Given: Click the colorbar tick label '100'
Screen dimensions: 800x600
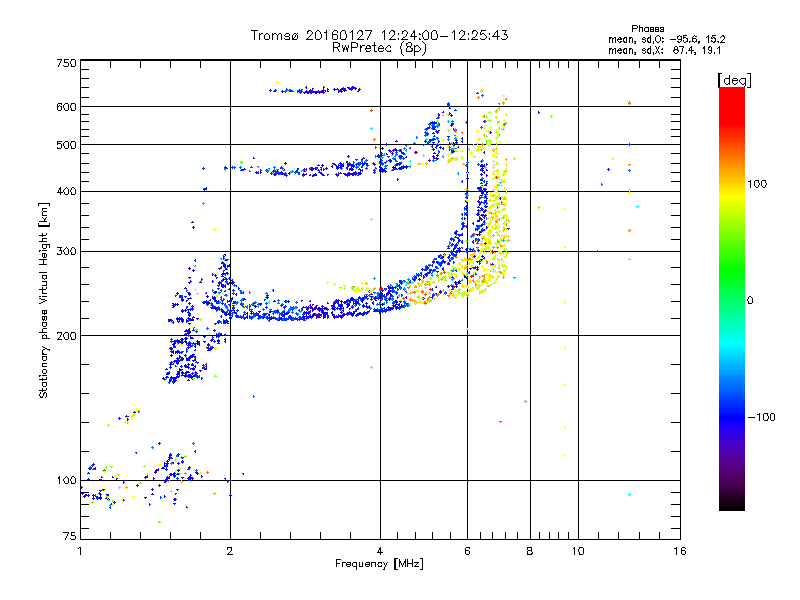Looking at the screenshot, I should coord(757,184).
